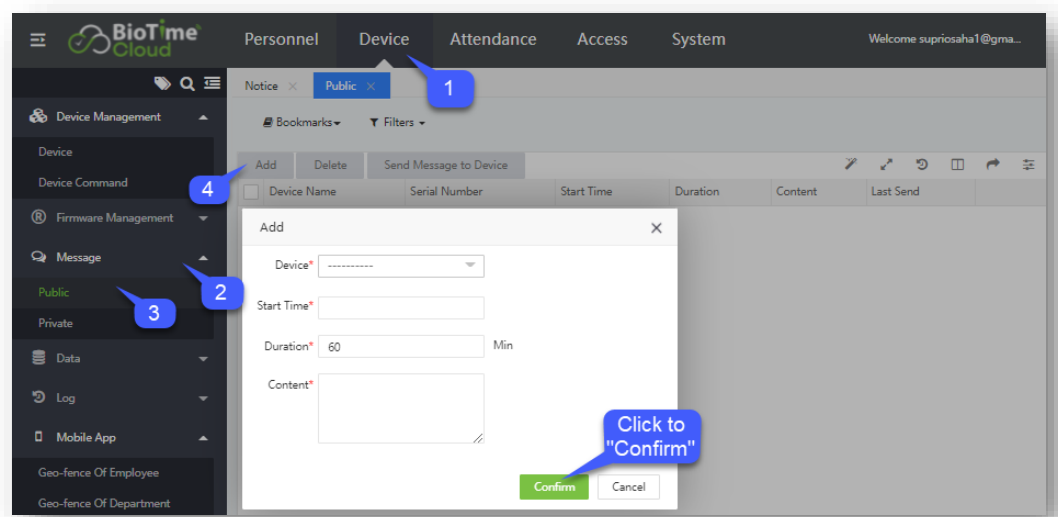Click the tags icon in sidebar header
Image resolution: width=1058 pixels, height=517 pixels.
pyautogui.click(x=163, y=84)
